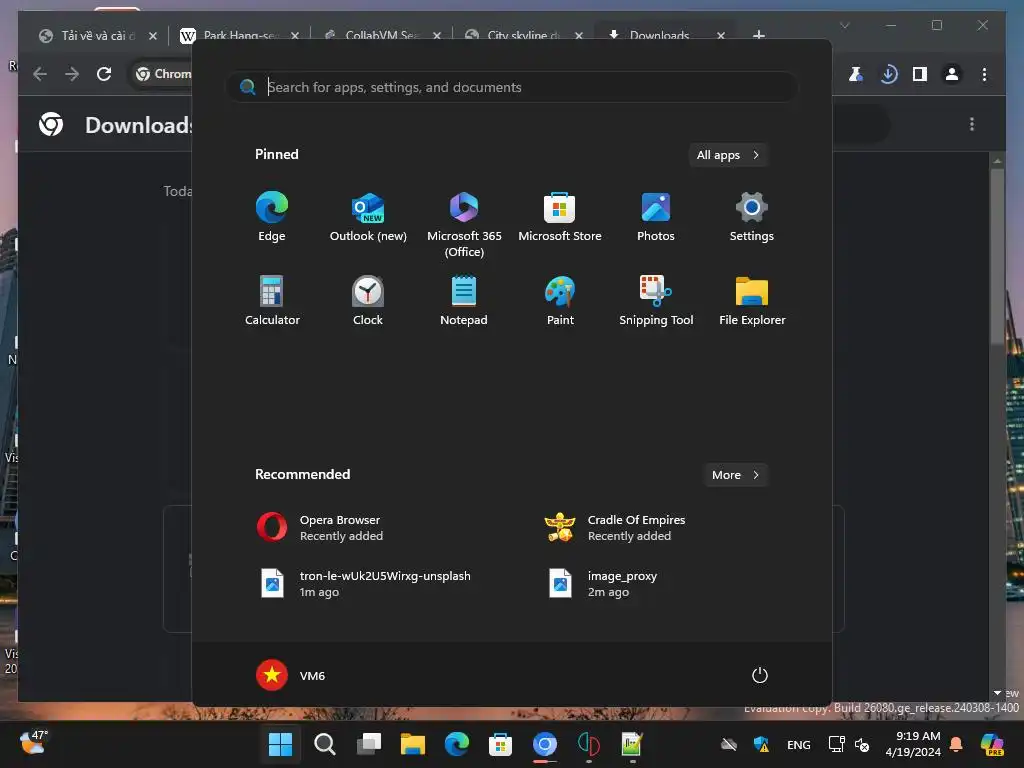Viewport: 1024px width, 768px height.
Task: Open Task View on taskbar
Action: coord(369,744)
